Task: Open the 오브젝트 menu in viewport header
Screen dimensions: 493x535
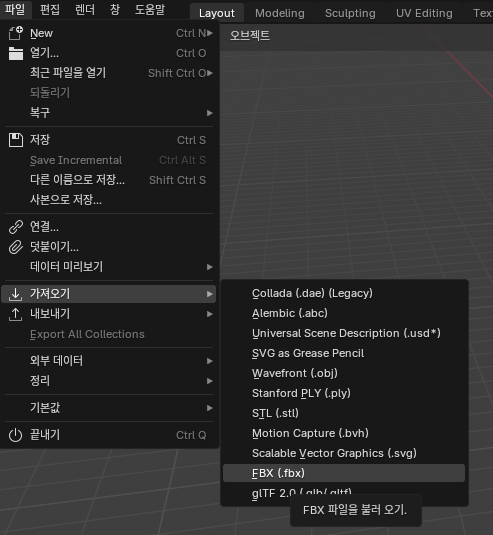Action: point(250,35)
